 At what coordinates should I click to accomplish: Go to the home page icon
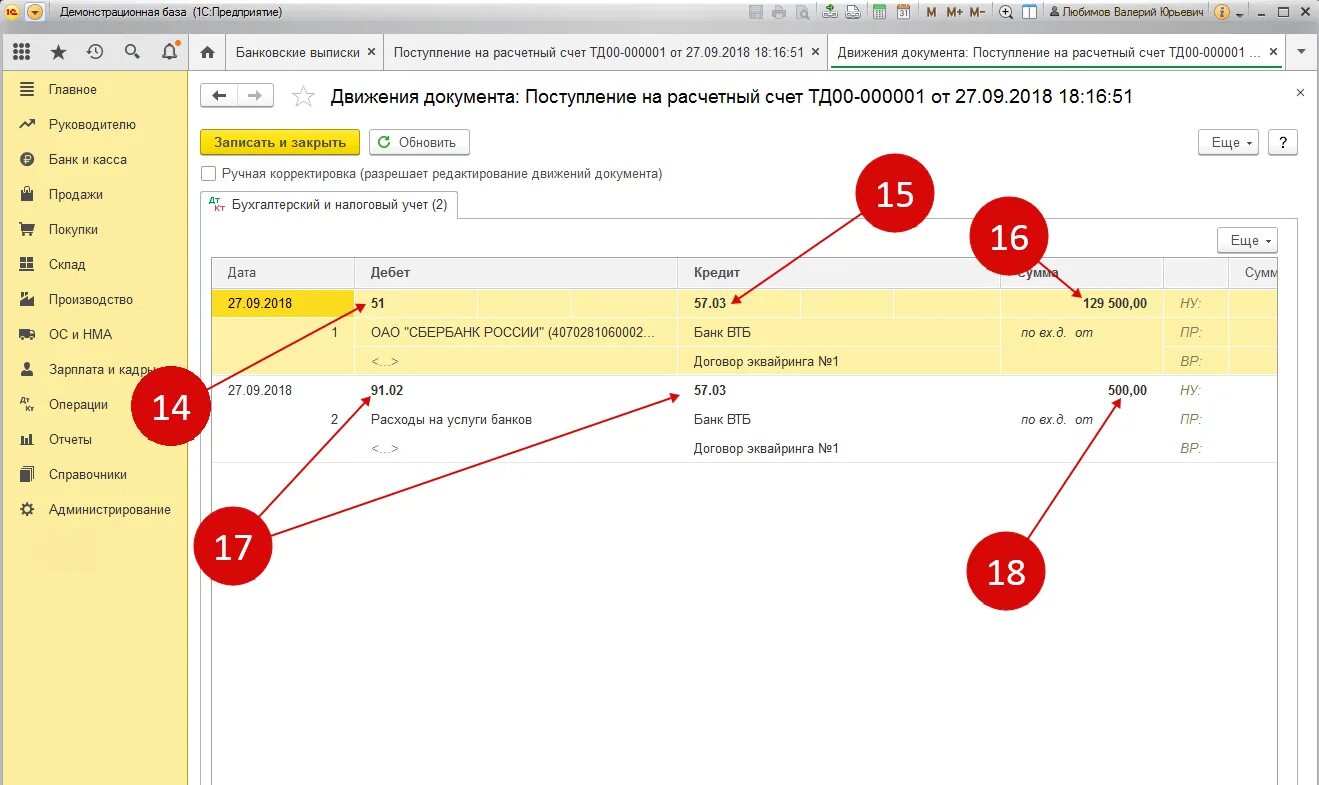coord(207,52)
